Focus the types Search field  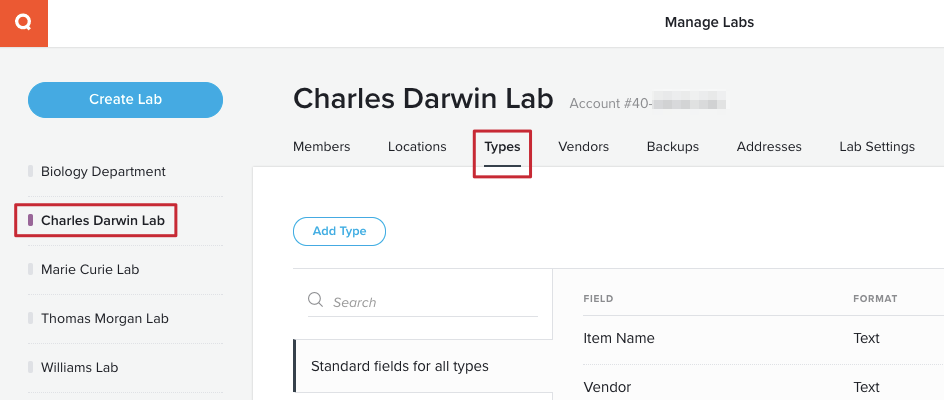[x=423, y=302]
